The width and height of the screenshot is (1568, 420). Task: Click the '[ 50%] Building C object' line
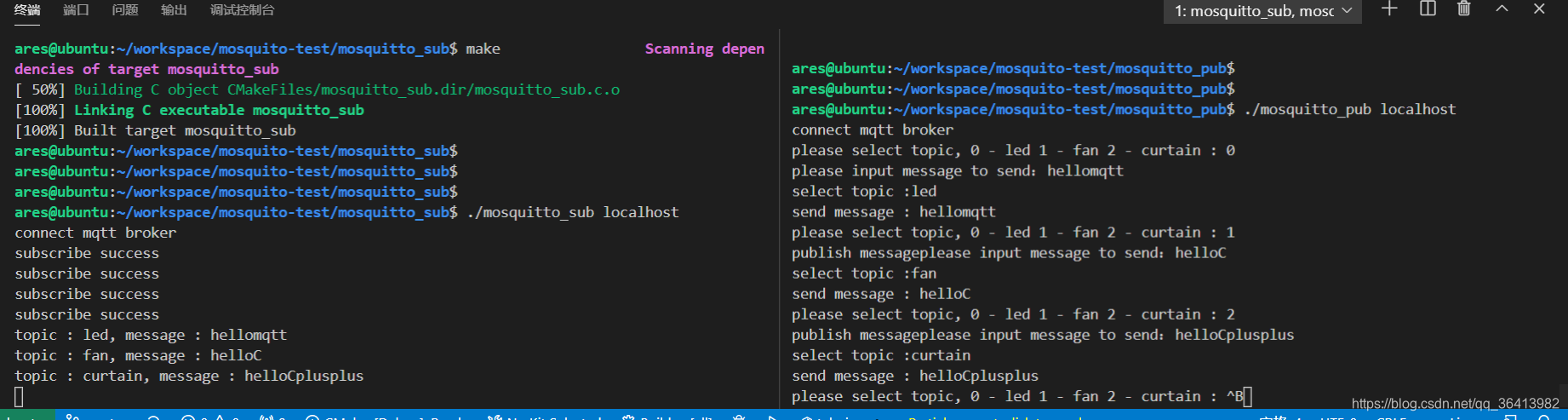(317, 89)
